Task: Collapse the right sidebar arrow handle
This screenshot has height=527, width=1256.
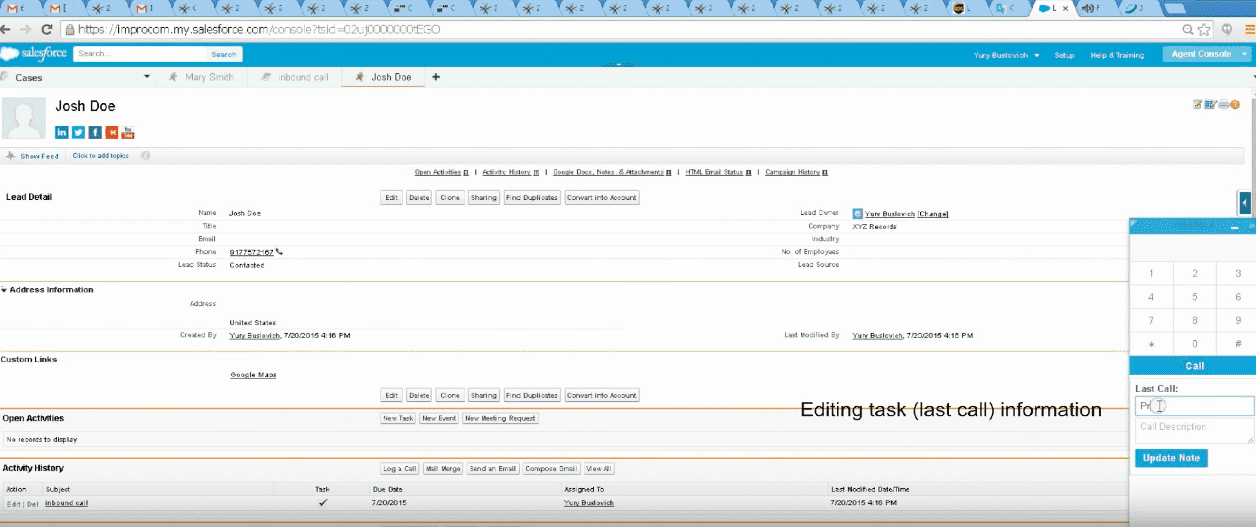Action: click(x=1245, y=203)
